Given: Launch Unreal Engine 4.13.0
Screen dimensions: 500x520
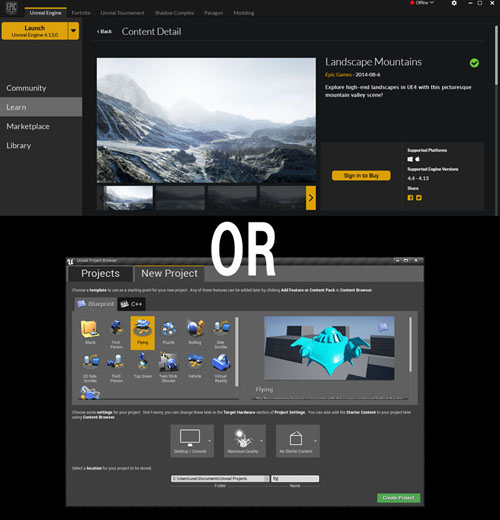Looking at the screenshot, I should tap(35, 31).
